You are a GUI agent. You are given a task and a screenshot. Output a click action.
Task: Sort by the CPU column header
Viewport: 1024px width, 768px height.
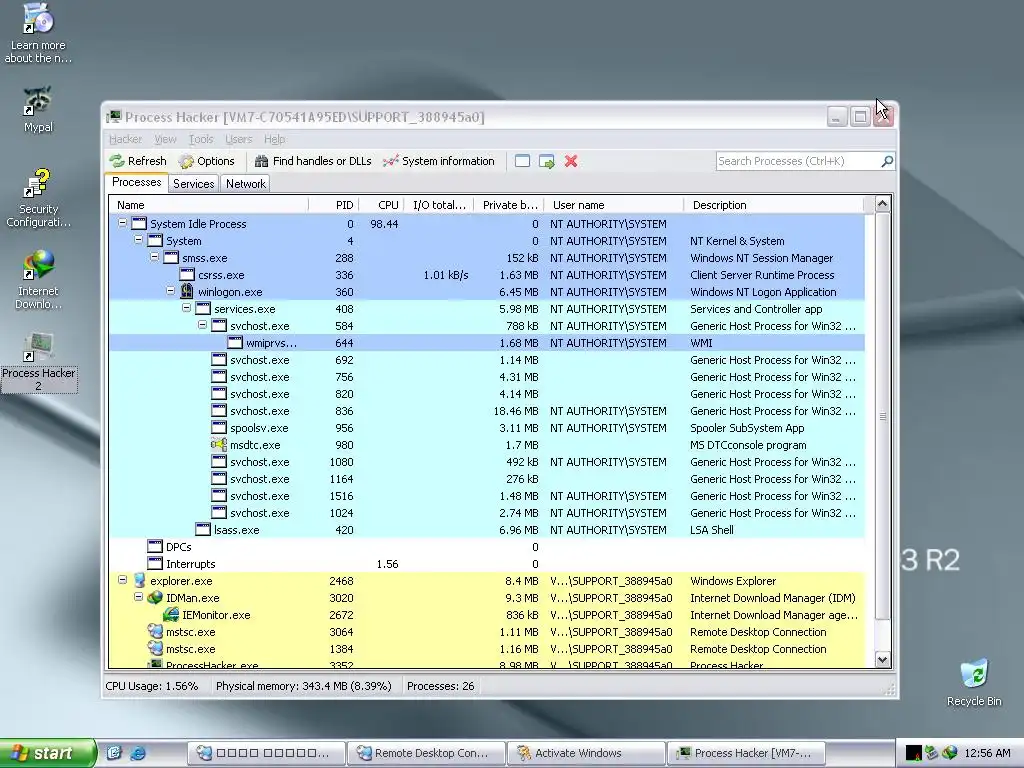click(381, 205)
